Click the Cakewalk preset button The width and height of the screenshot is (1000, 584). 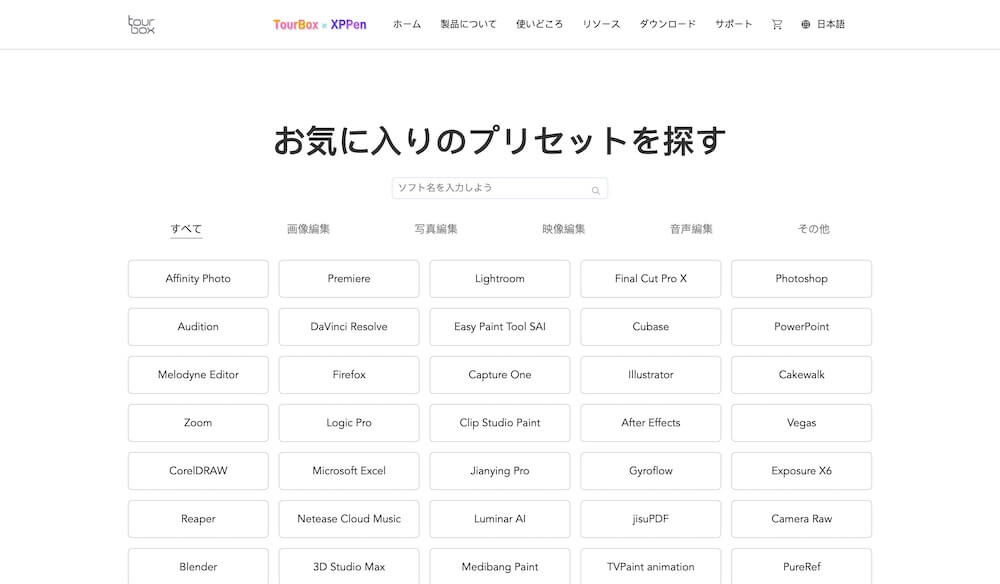click(801, 375)
